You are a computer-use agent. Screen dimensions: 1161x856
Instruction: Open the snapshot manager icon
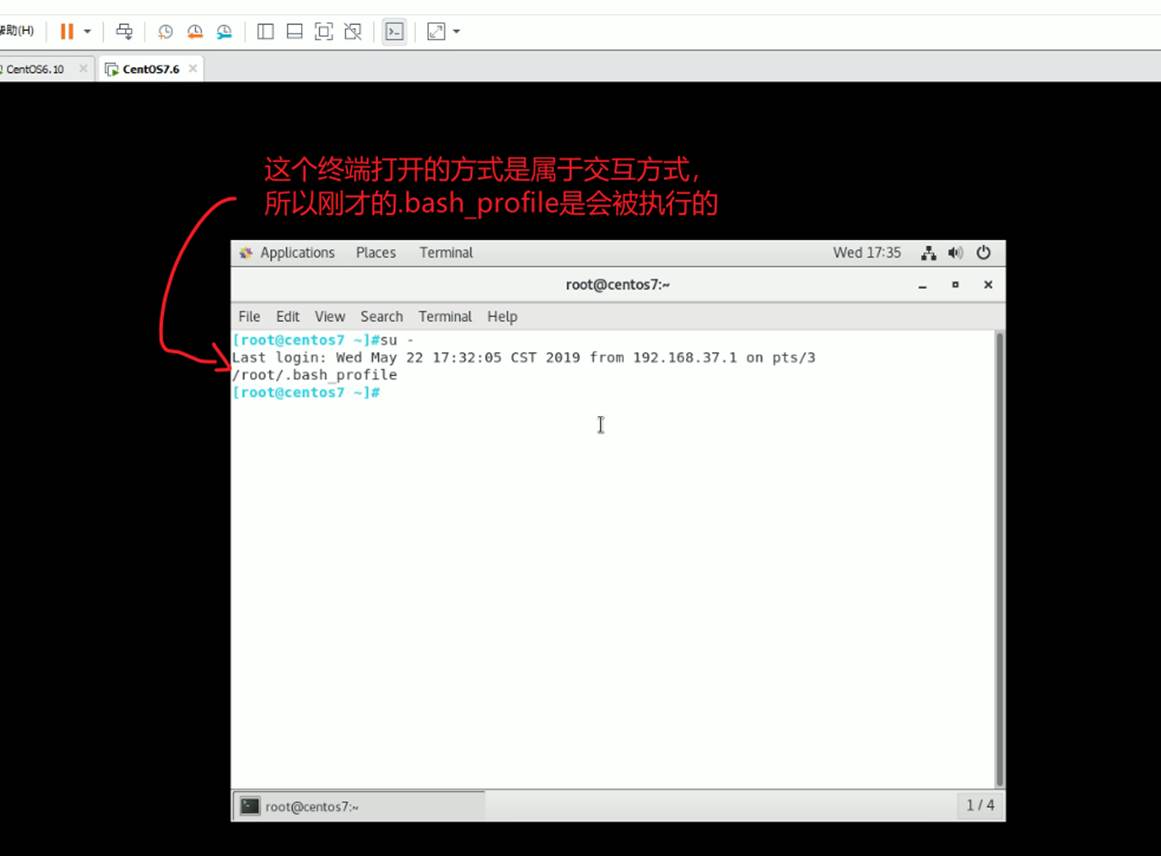pyautogui.click(x=224, y=32)
